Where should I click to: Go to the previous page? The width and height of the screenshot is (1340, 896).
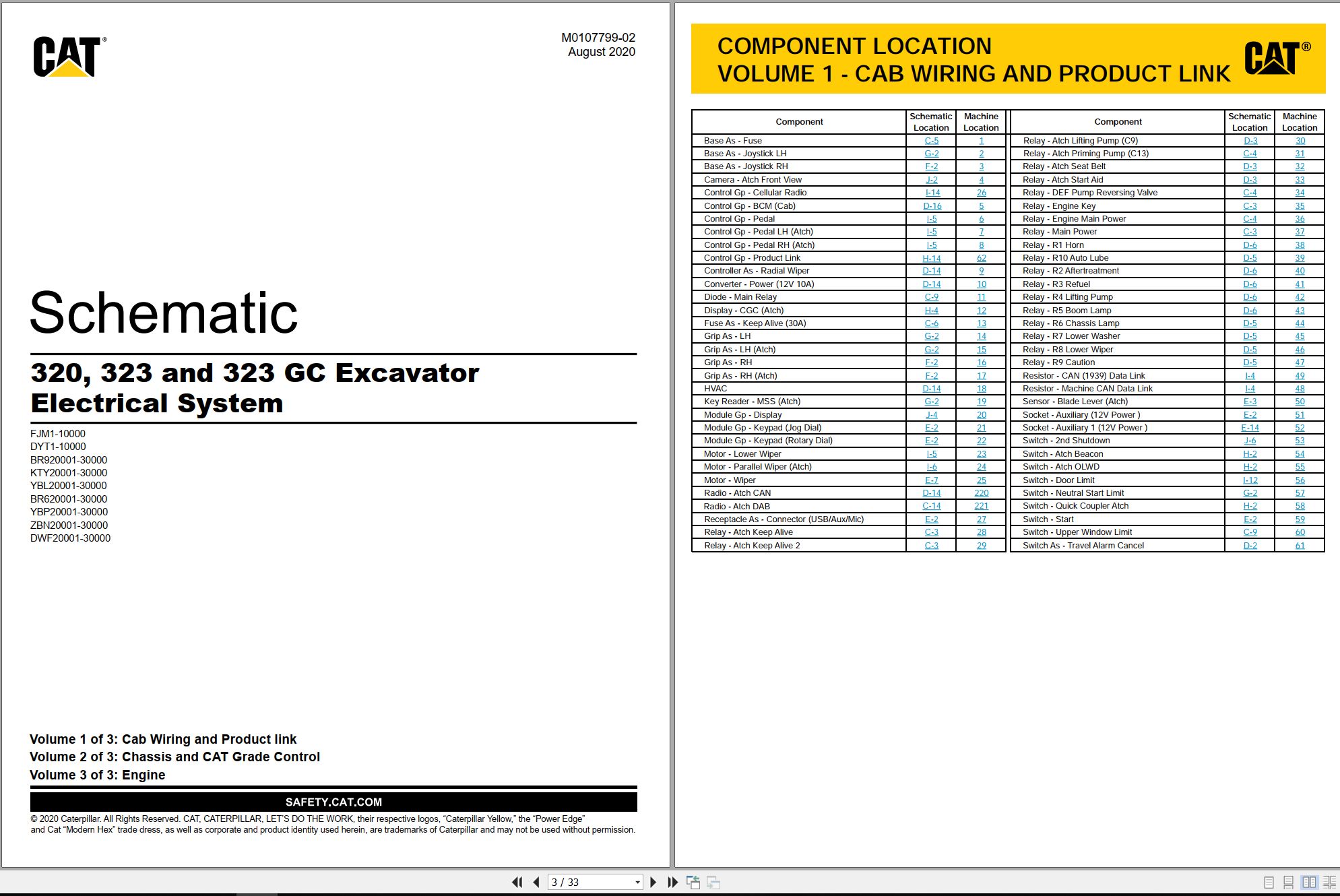536,882
